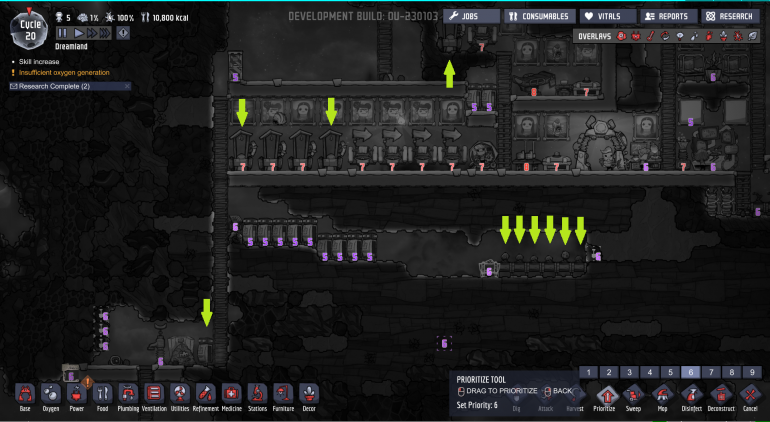Open the Oxygen build category
Screen dimensions: 770x422
click(51, 394)
